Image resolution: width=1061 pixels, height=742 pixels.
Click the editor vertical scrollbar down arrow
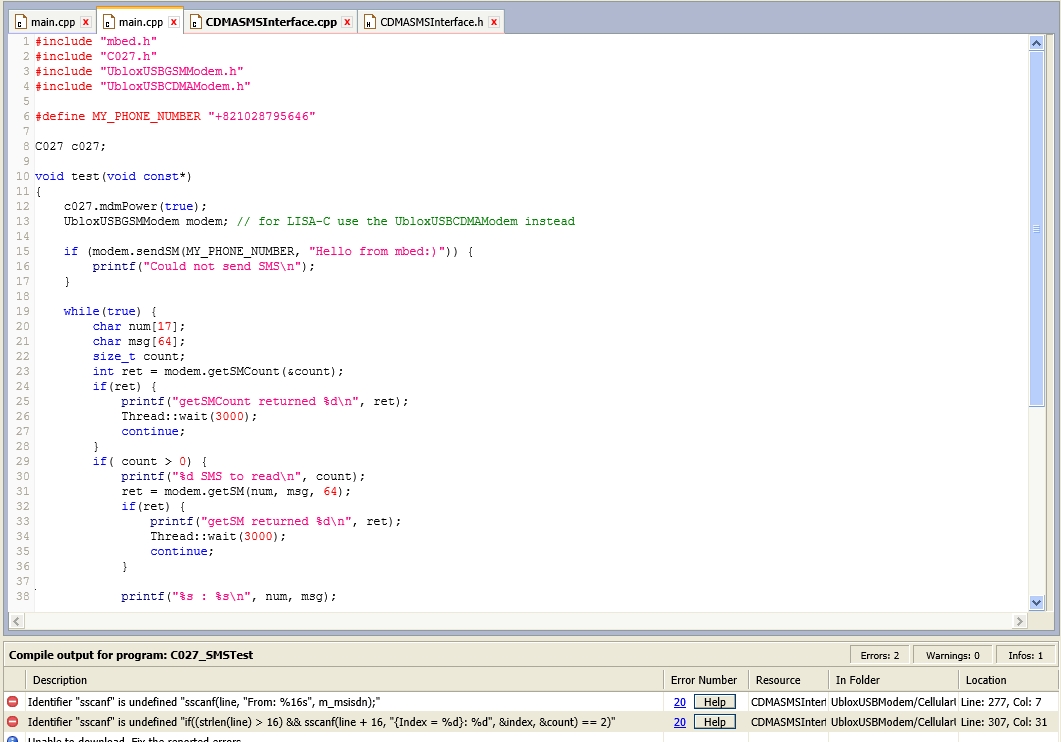(x=1037, y=602)
